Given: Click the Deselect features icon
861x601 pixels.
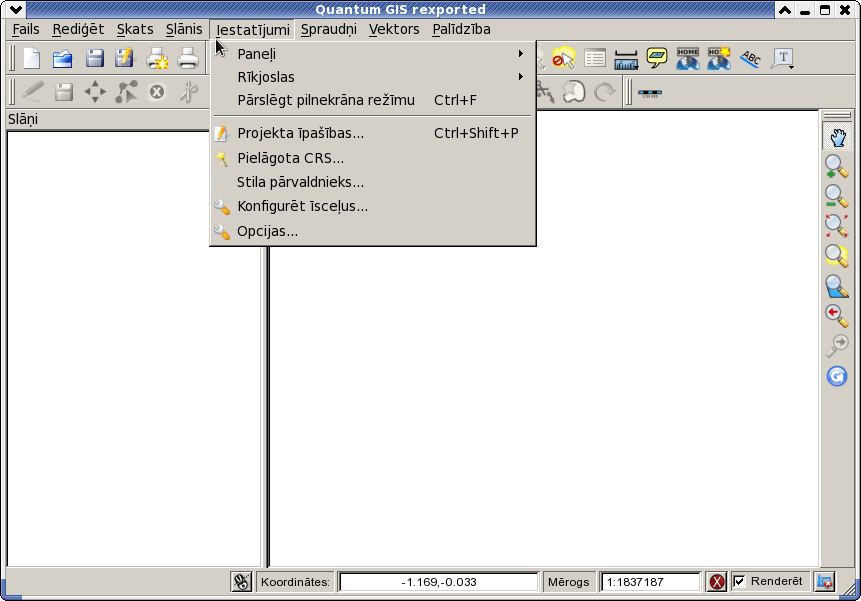Looking at the screenshot, I should (563, 58).
